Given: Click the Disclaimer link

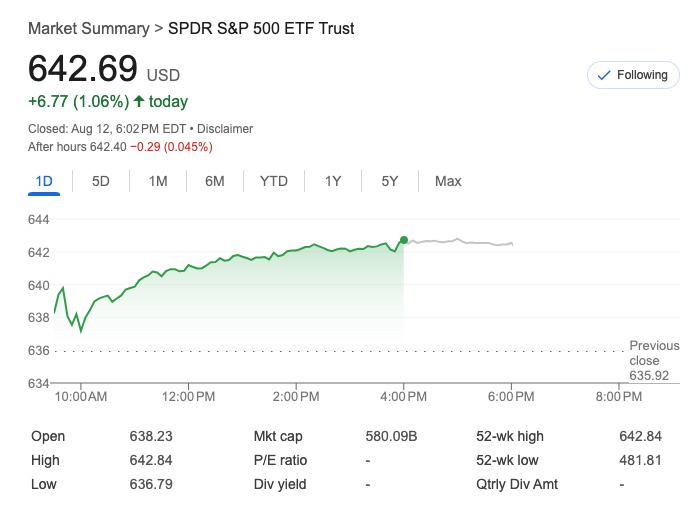Looking at the screenshot, I should click(x=225, y=129).
